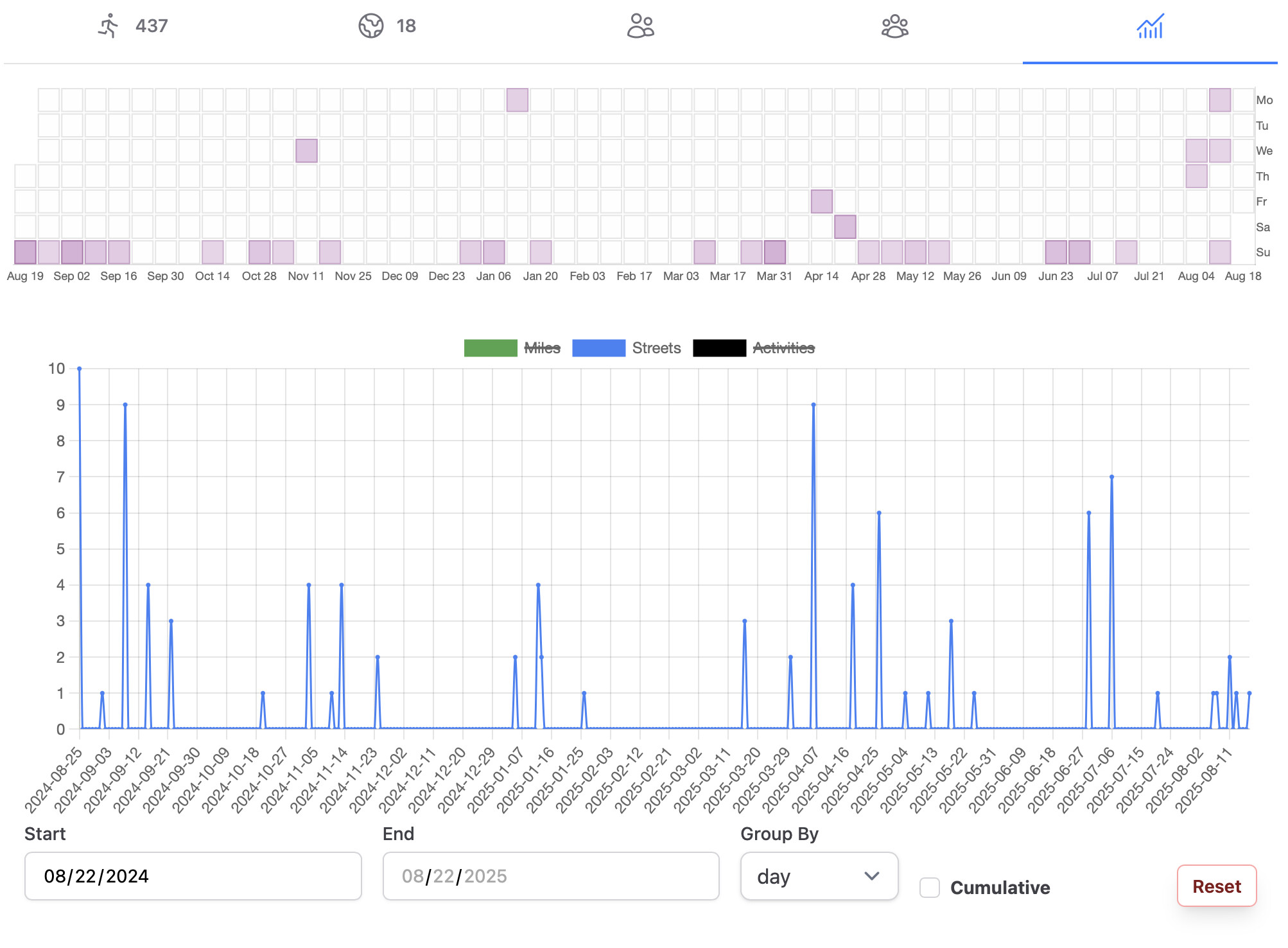Viewport: 1288px width, 948px height.
Task: Click the End date input field
Action: tap(550, 876)
